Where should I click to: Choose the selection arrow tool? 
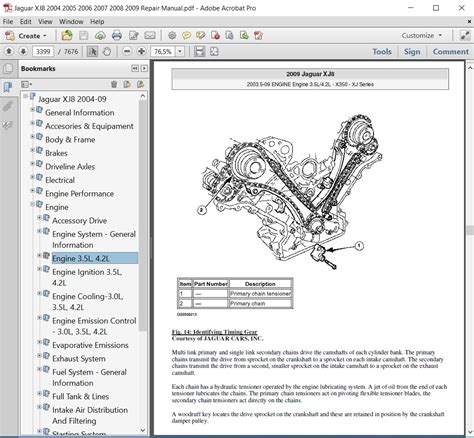pyautogui.click(x=92, y=51)
